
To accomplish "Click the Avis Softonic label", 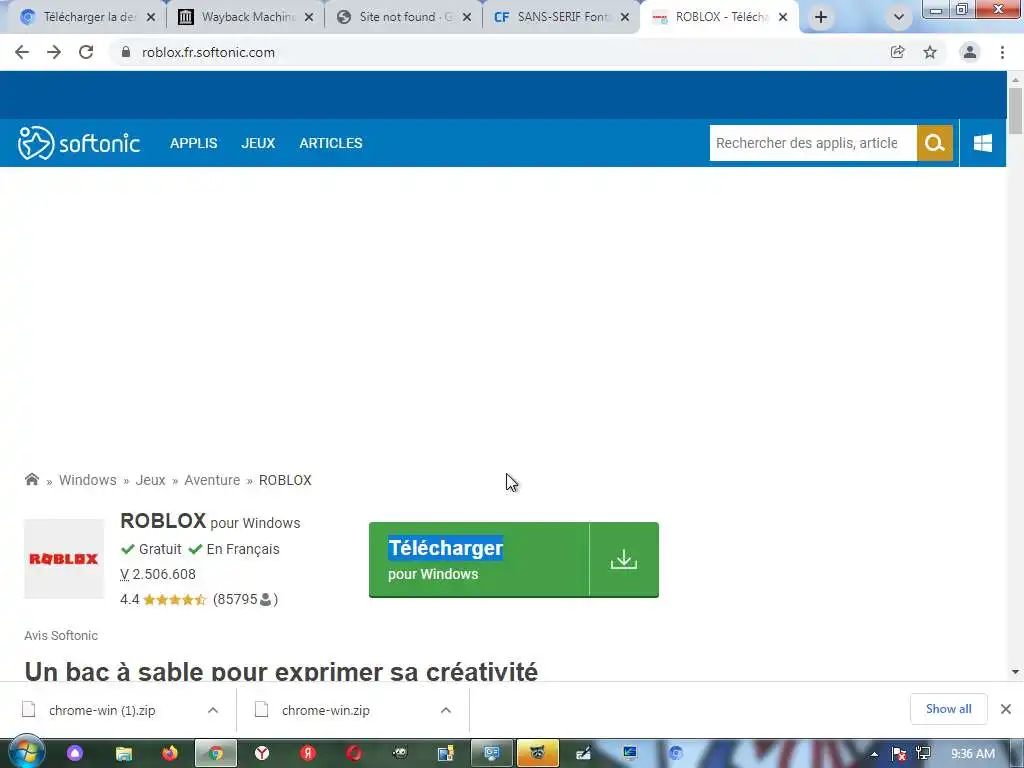I will [x=61, y=635].
